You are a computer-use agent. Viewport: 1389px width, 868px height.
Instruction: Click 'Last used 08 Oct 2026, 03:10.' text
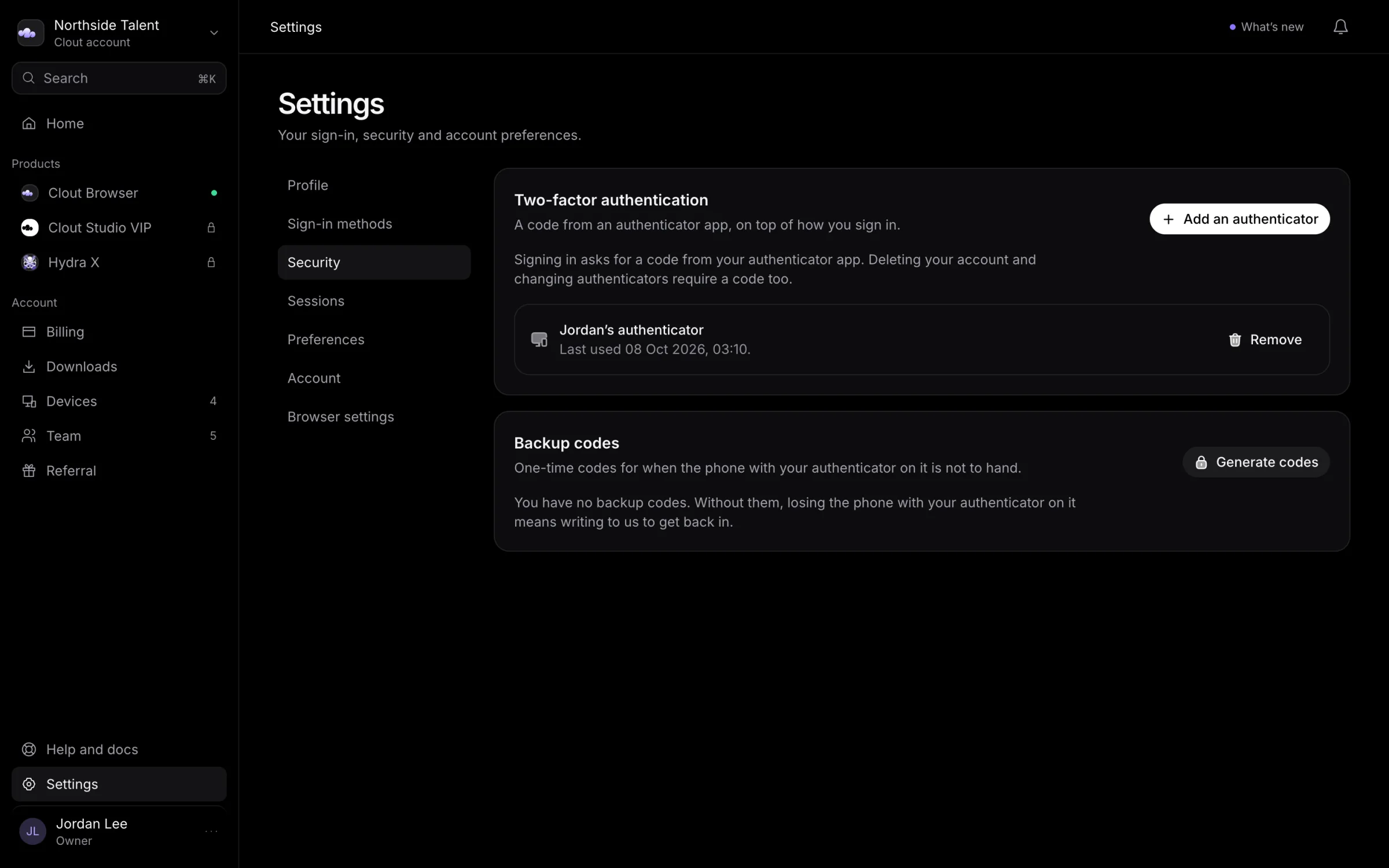click(x=655, y=350)
